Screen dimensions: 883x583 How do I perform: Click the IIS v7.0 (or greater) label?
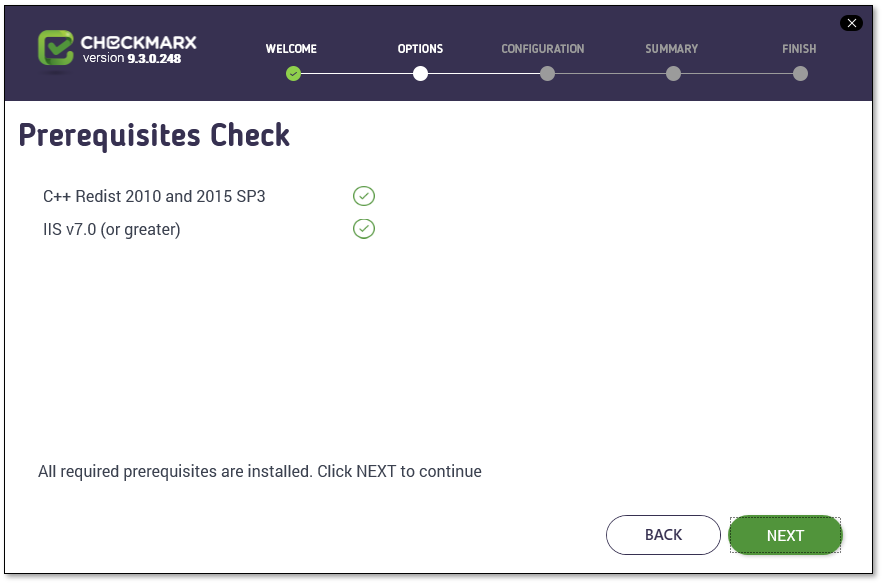(111, 229)
